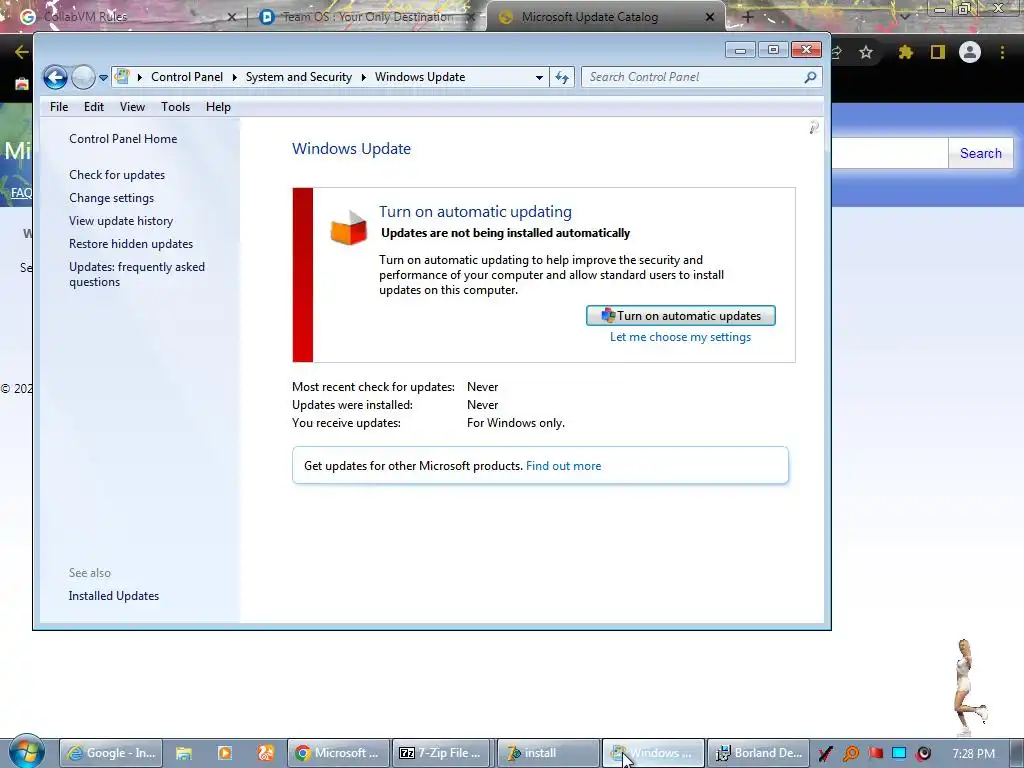Click the search magnifier icon
This screenshot has height=768, width=1024.
(810, 77)
